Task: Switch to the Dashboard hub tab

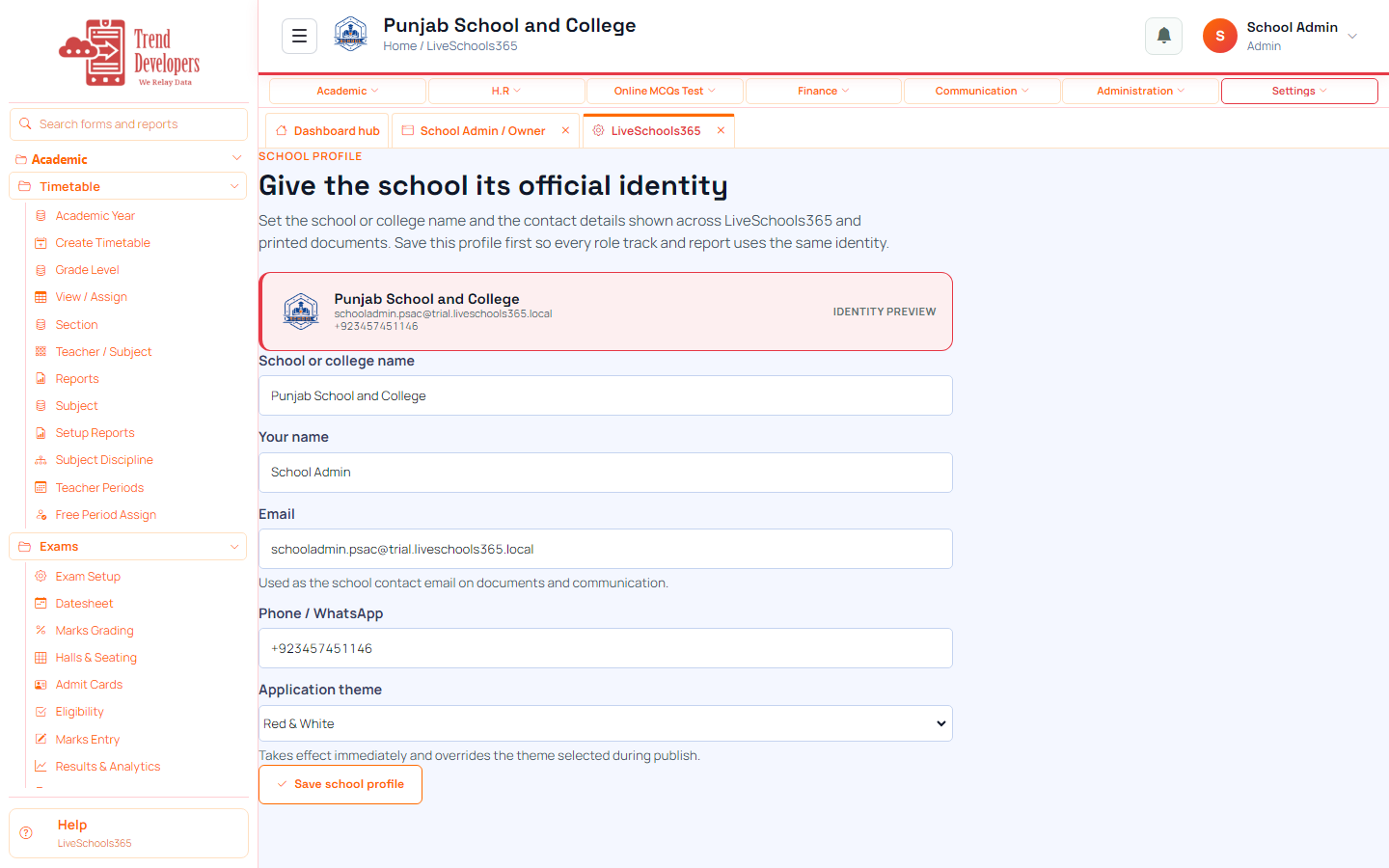Action: (327, 130)
